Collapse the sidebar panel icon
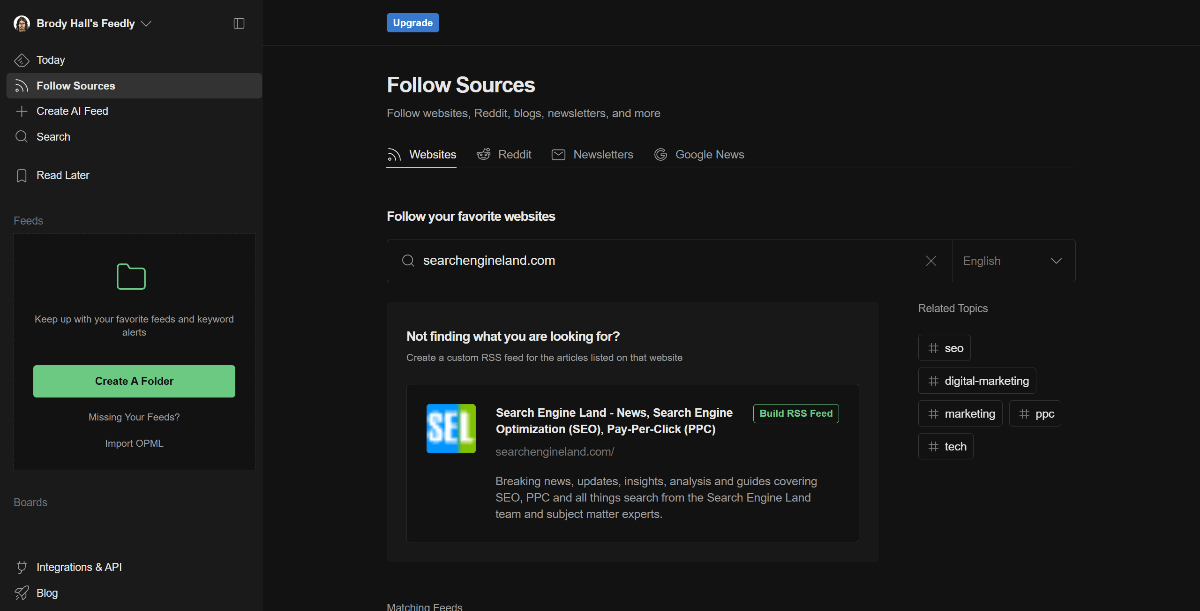This screenshot has height=611, width=1200. point(239,23)
